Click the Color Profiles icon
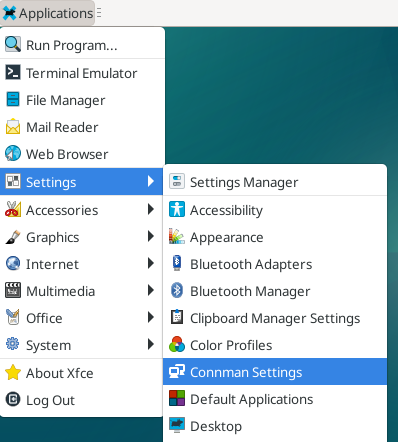 [x=177, y=344]
